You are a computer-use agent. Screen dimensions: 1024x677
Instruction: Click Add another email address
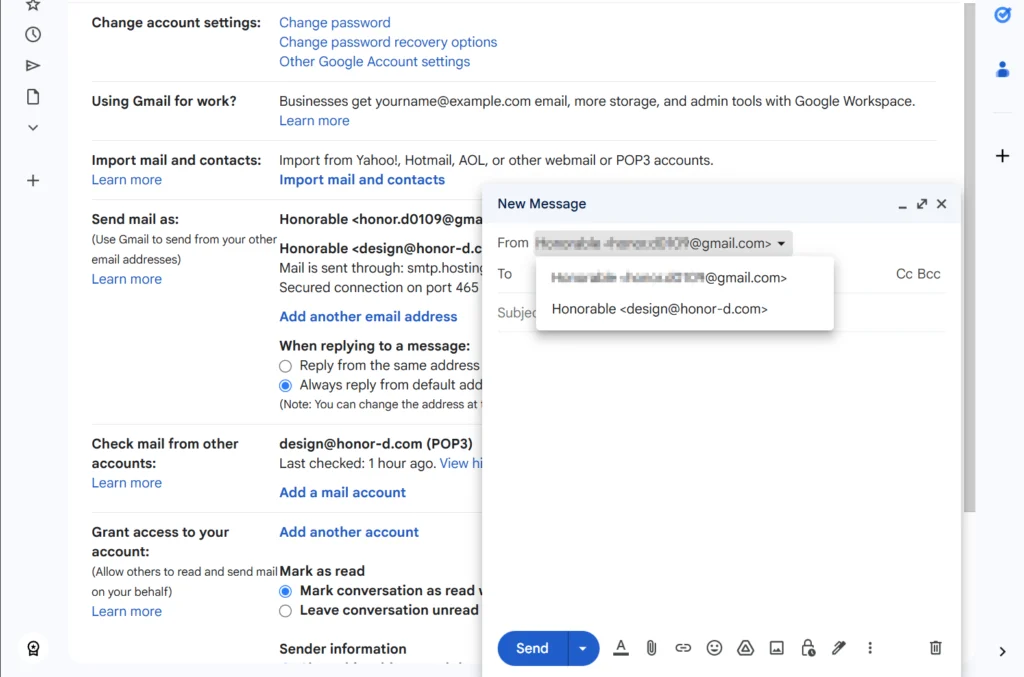point(368,317)
